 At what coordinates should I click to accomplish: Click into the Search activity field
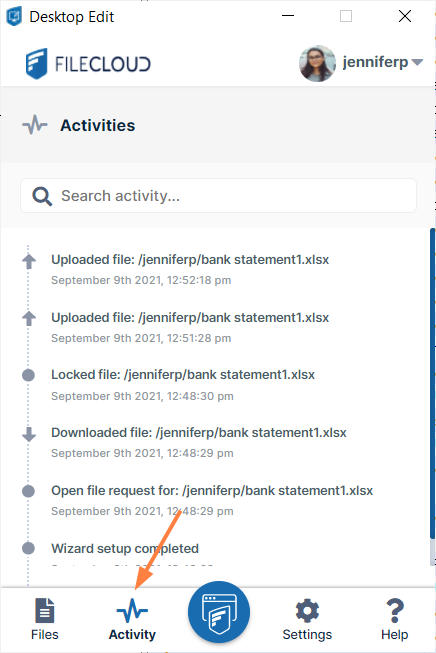pyautogui.click(x=219, y=196)
